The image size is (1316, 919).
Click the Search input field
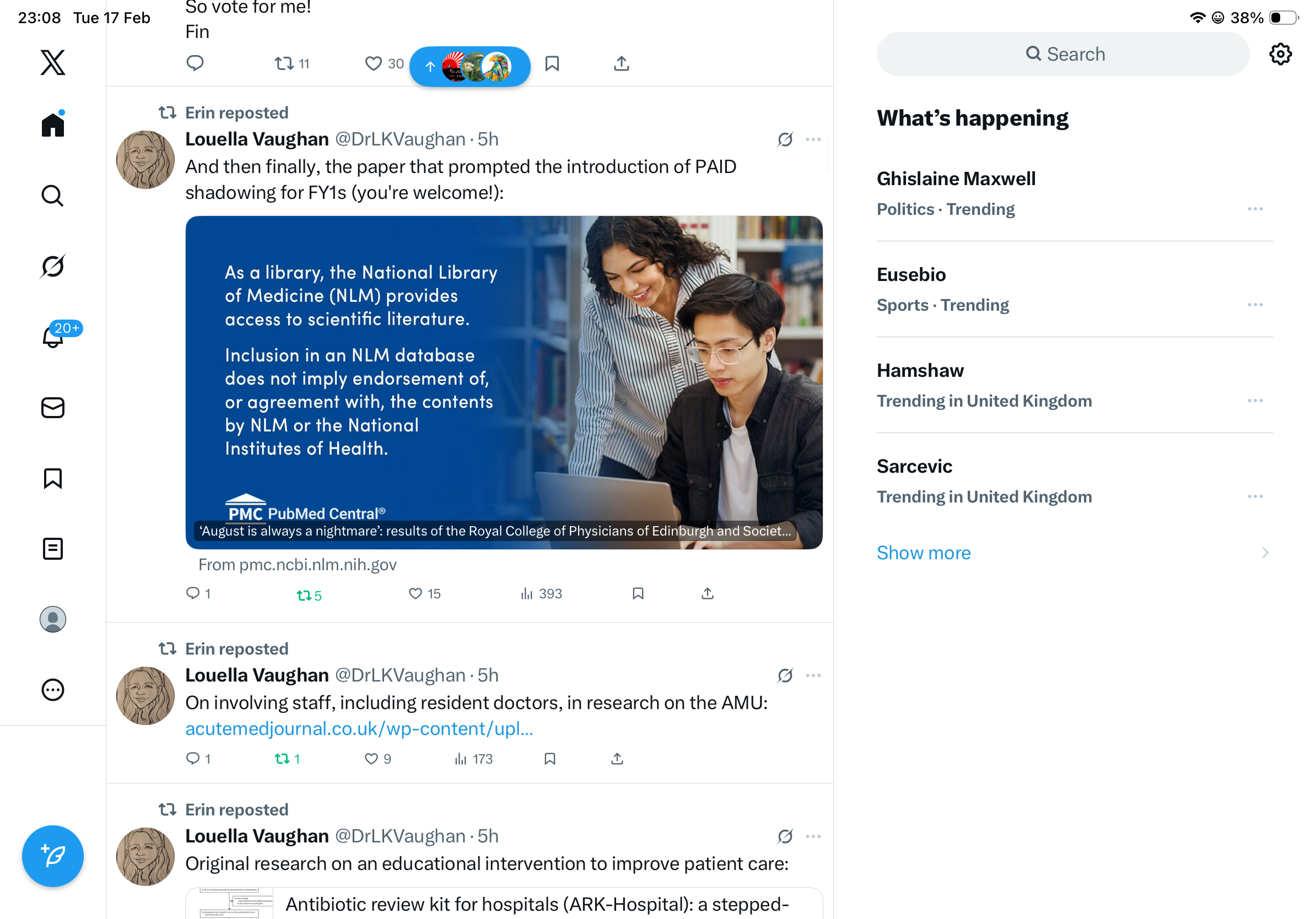[x=1062, y=55]
